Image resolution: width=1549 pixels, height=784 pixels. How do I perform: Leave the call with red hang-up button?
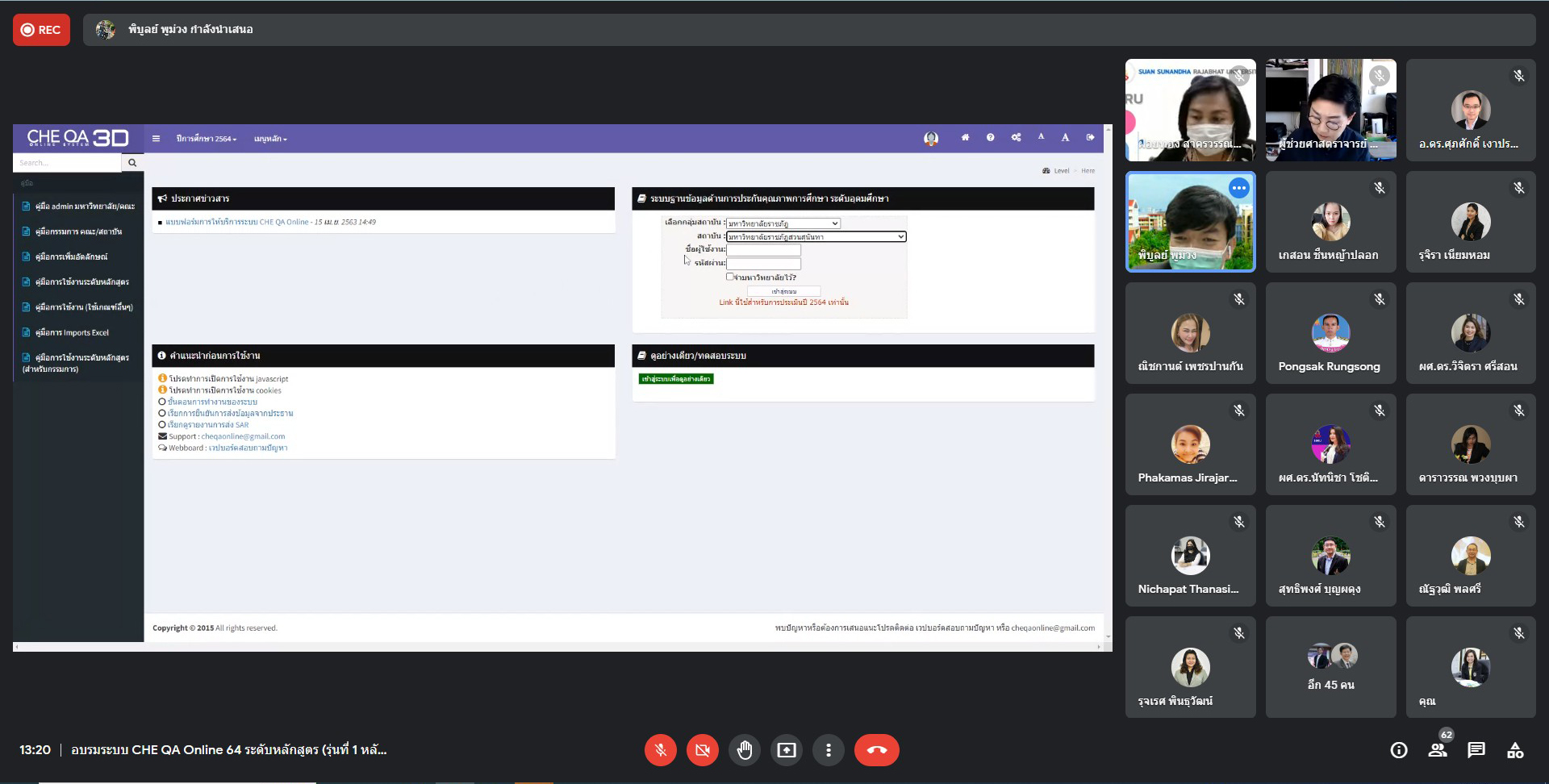tap(876, 750)
